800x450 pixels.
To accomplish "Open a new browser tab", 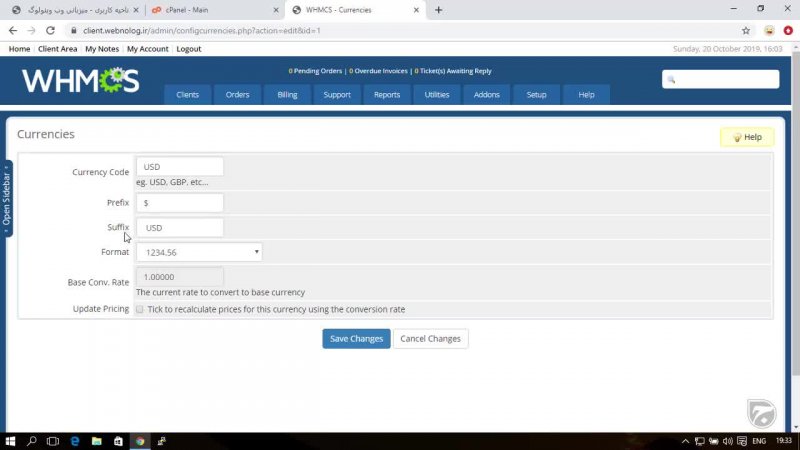I will pyautogui.click(x=438, y=10).
